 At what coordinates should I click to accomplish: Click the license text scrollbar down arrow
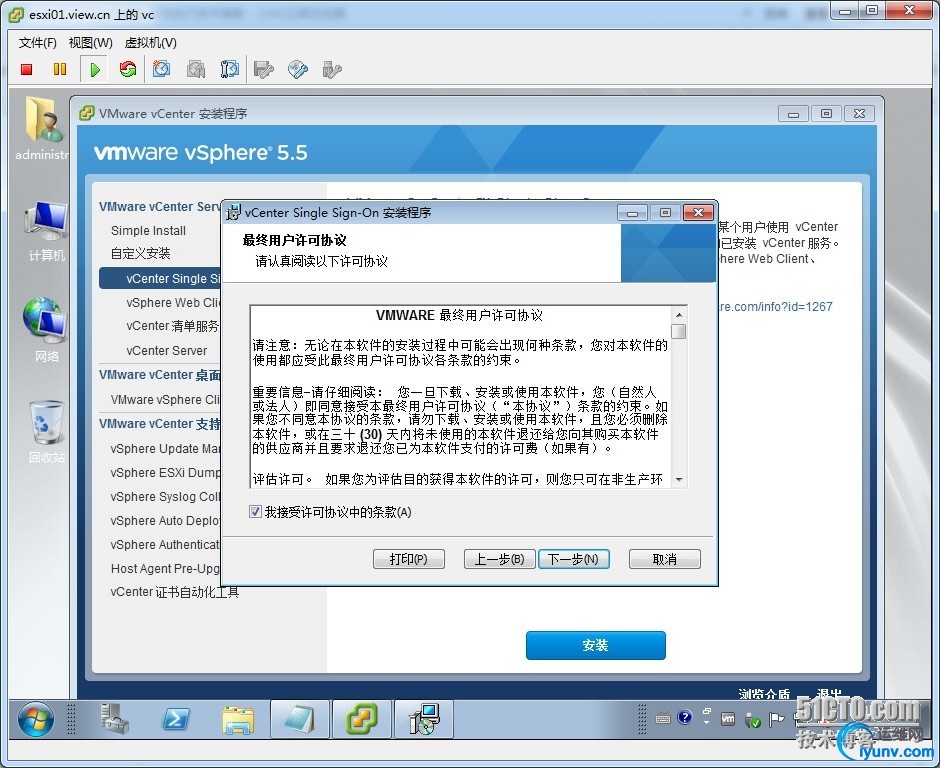click(x=679, y=480)
